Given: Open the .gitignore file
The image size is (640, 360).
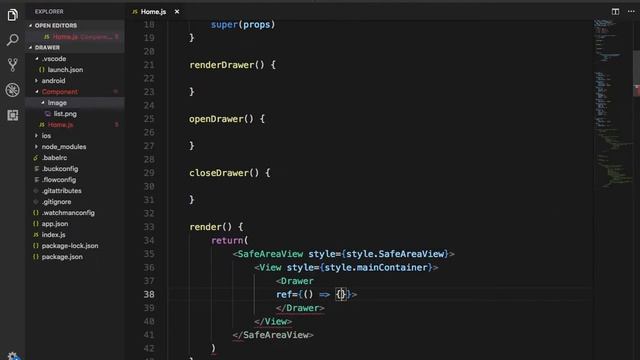Looking at the screenshot, I should coord(76,202).
